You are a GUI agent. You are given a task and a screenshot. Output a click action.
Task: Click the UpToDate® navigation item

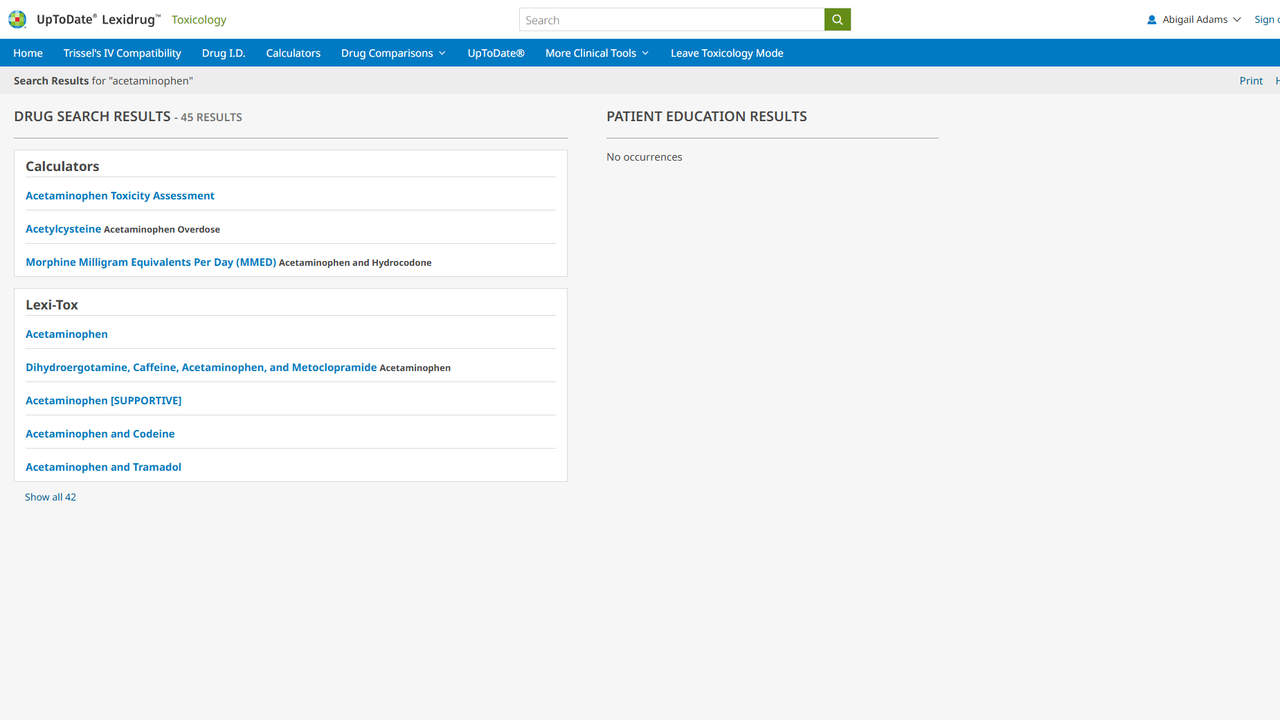(x=496, y=53)
